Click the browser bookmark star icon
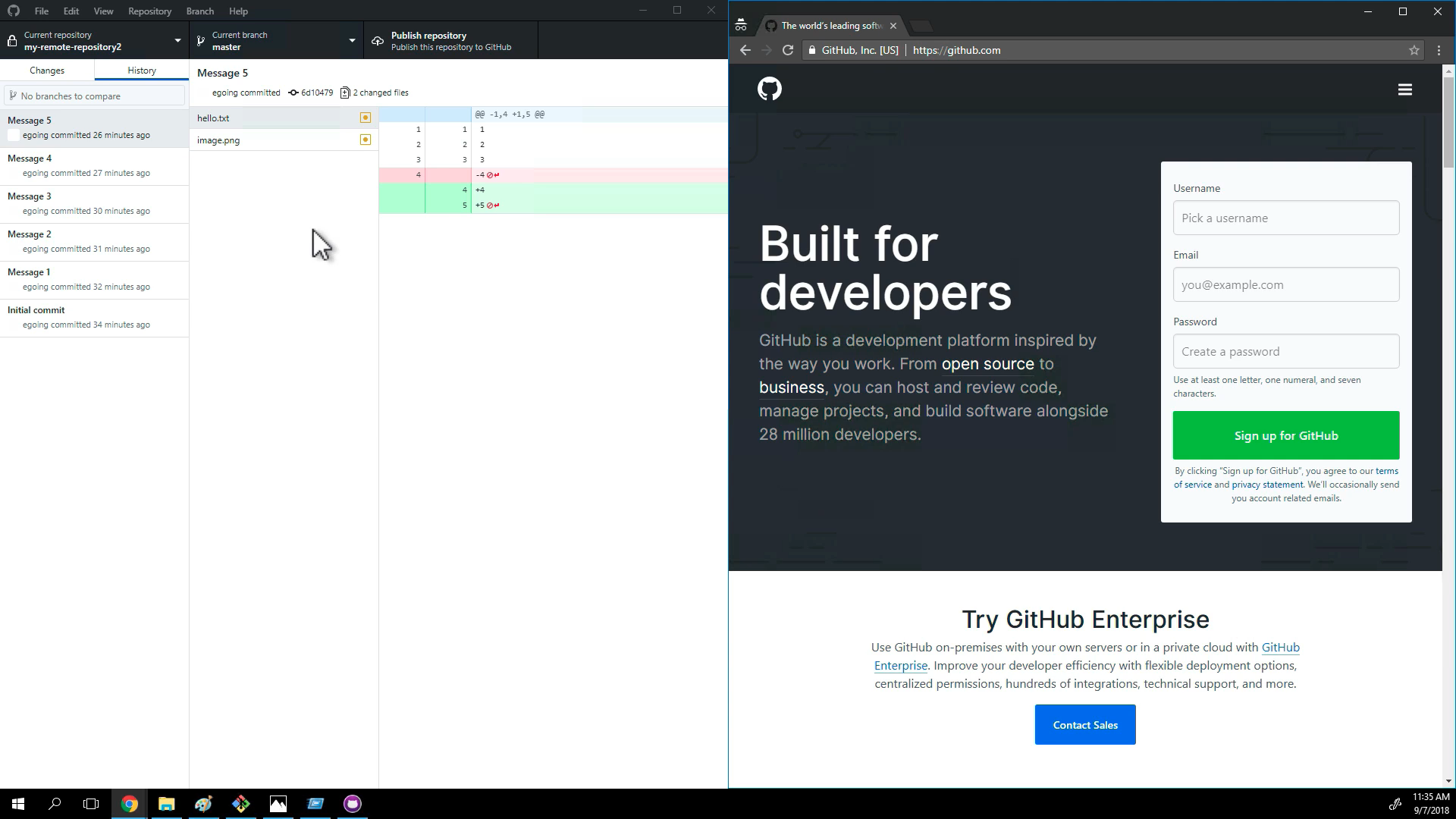 1414,50
